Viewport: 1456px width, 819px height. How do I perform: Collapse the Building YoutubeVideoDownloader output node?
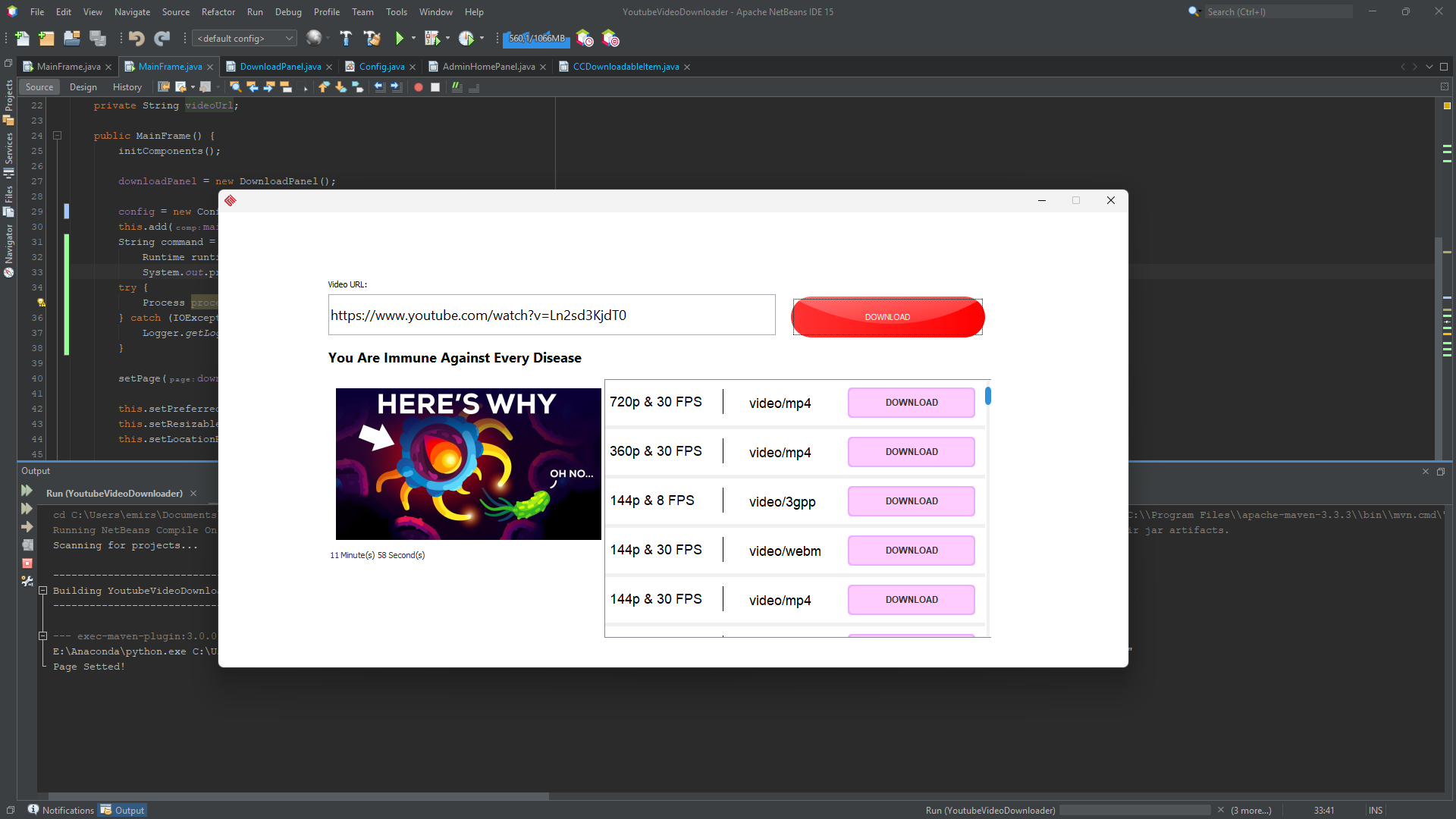[43, 591]
